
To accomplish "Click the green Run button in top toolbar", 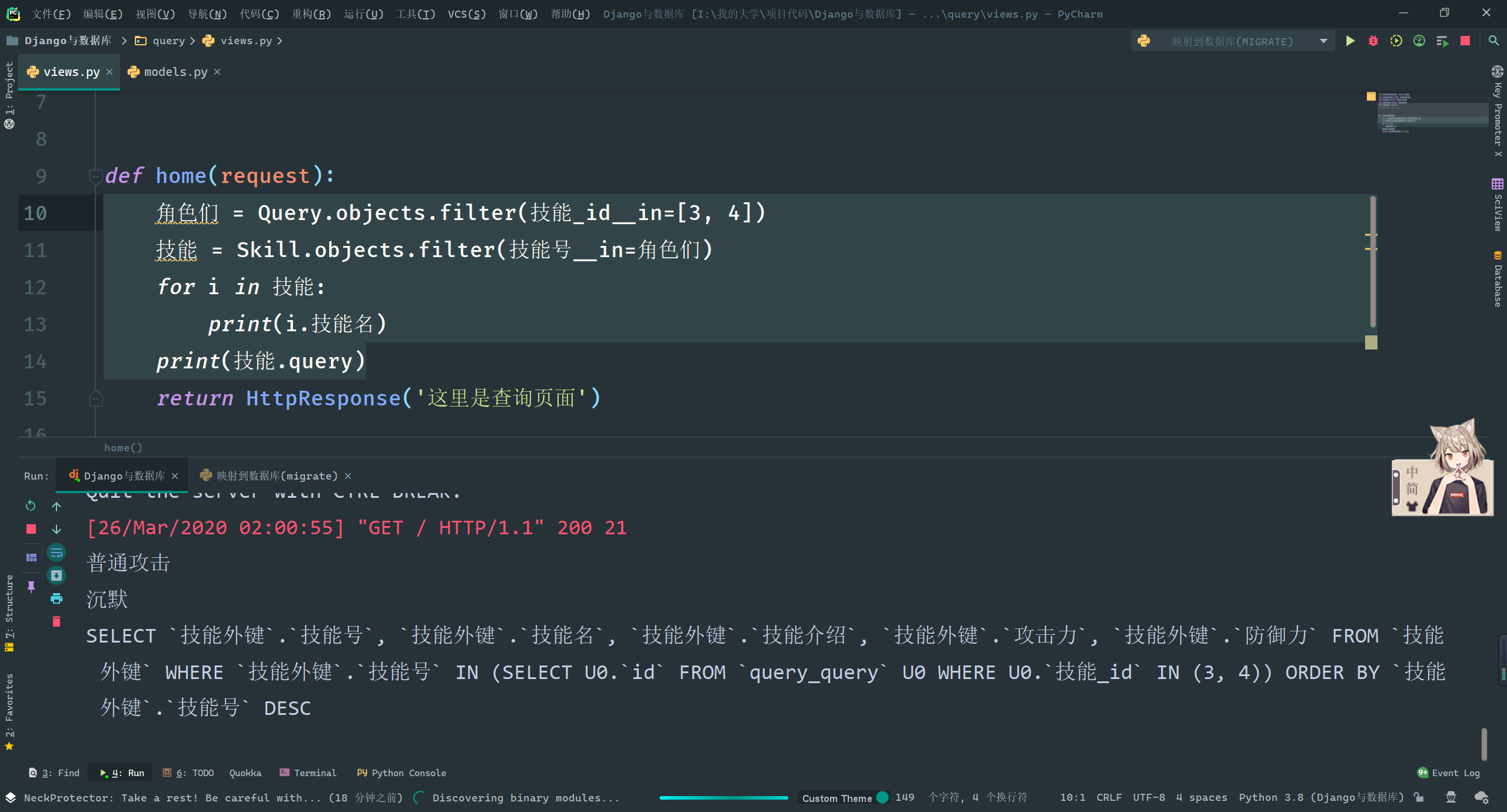I will point(1350,41).
